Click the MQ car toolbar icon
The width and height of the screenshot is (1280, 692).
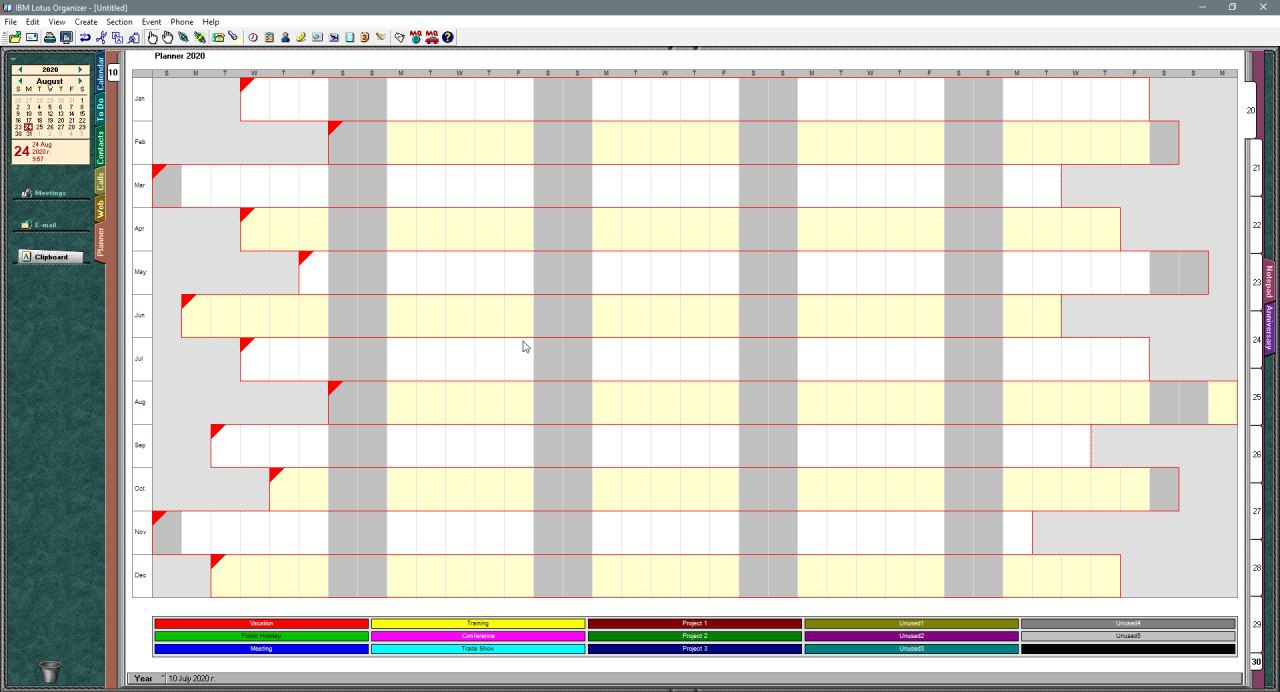coord(431,37)
